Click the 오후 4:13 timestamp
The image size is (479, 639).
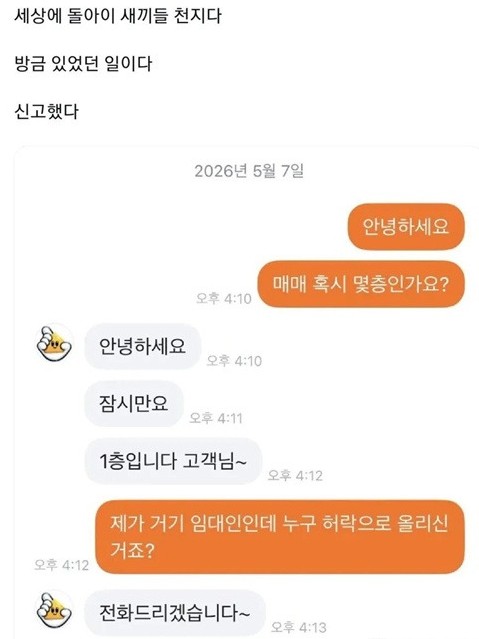pos(299,627)
